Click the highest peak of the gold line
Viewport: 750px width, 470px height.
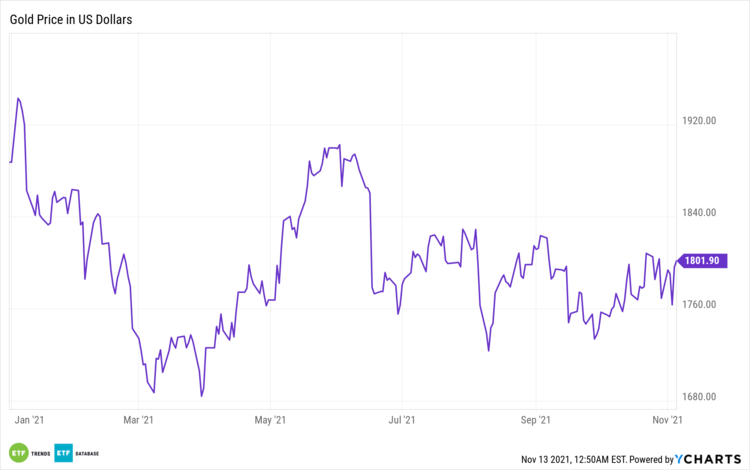coord(18,98)
